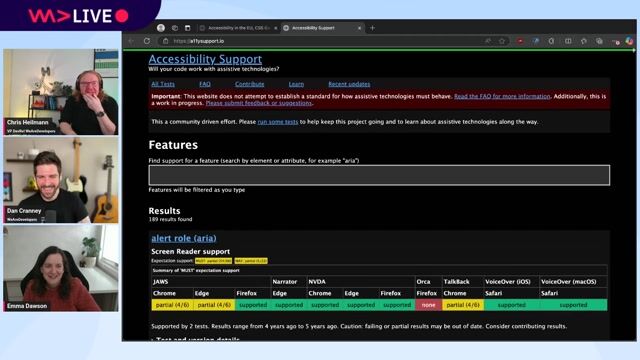Open the Copilot sidebar icon
Screen dimensions: 640x360
coord(629,41)
